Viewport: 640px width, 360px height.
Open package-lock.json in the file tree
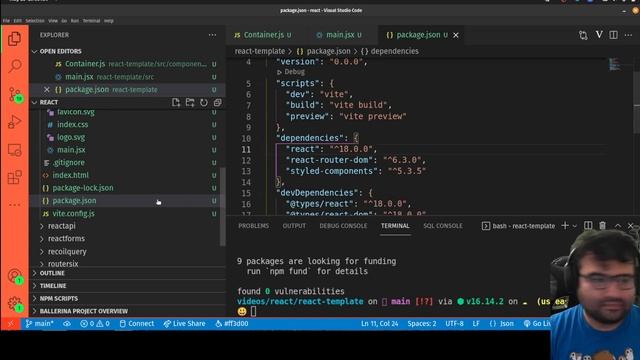pyautogui.click(x=83, y=188)
